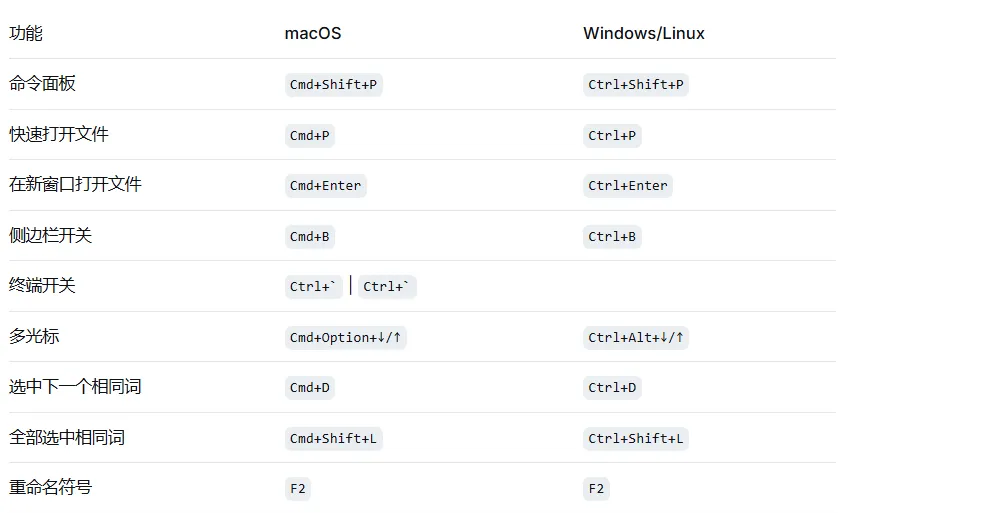Click the Ctrl+Shift+L shortcut code
Viewport: 982px width, 513px height.
(636, 438)
